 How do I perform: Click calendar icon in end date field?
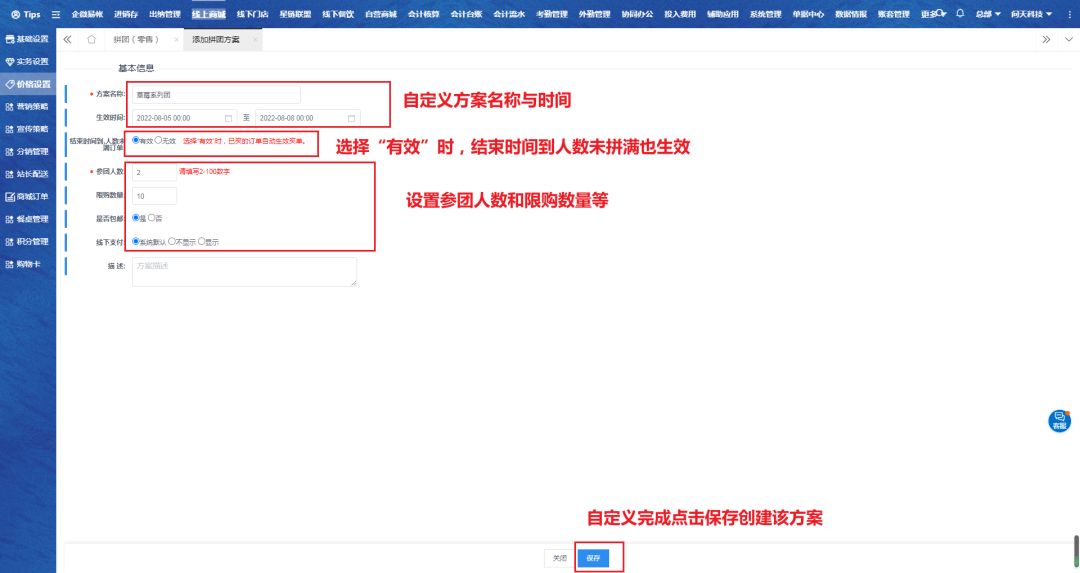(352, 118)
